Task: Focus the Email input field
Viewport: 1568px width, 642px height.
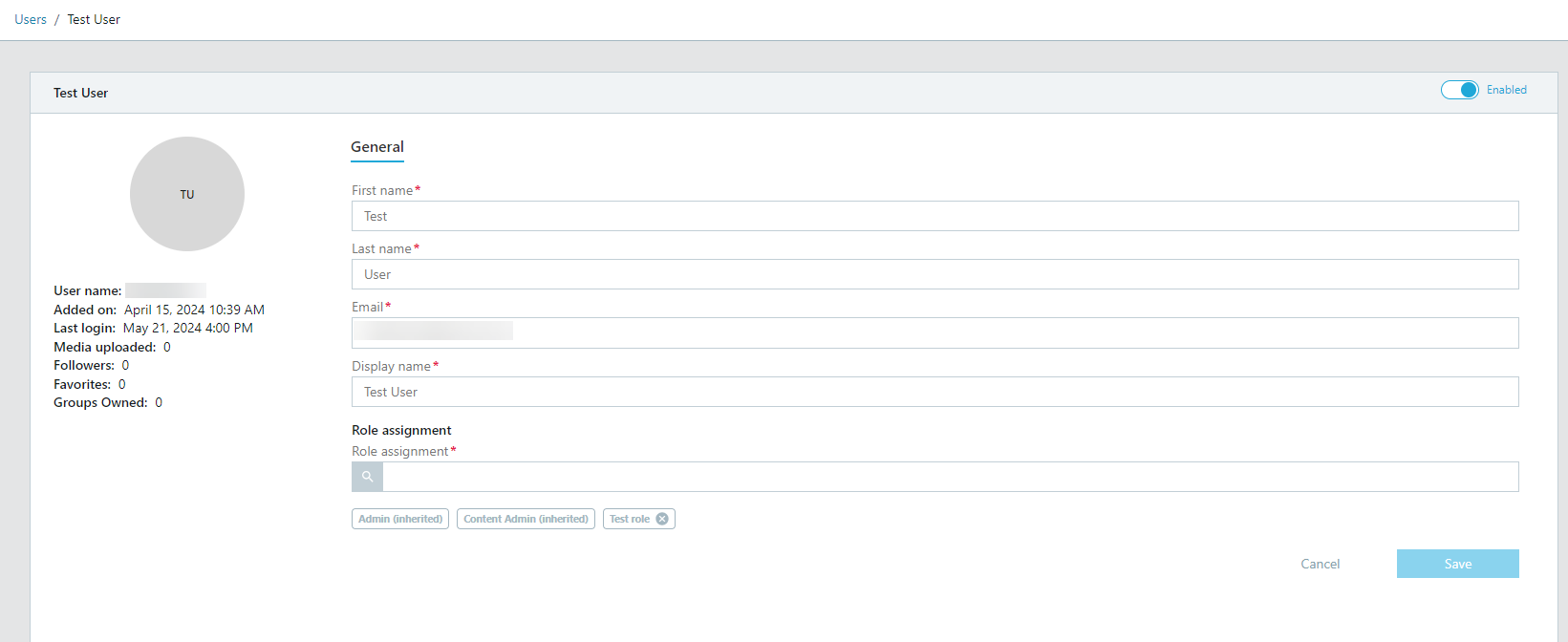Action: (x=934, y=332)
